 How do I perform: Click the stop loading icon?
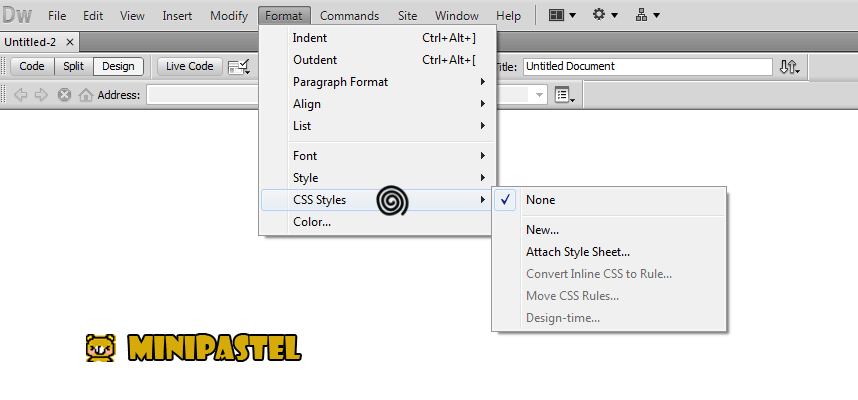[x=65, y=95]
